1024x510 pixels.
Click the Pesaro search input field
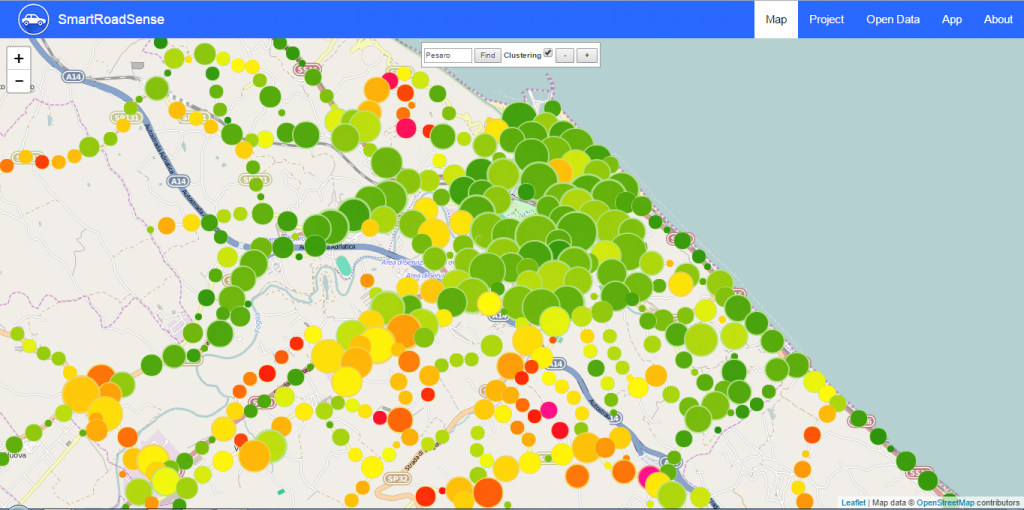pyautogui.click(x=447, y=56)
